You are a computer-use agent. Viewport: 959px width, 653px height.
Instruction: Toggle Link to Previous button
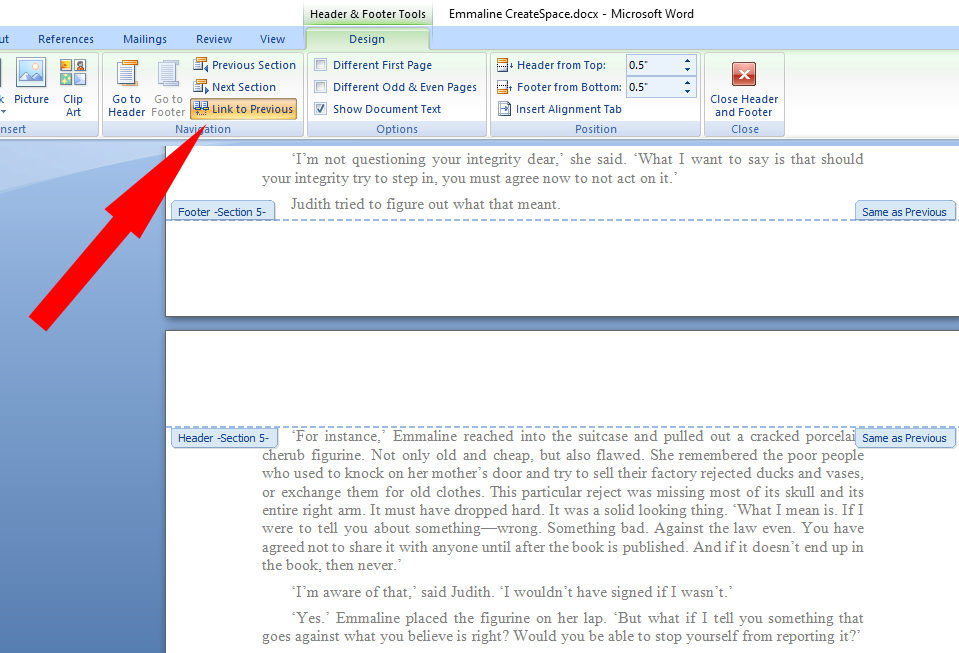(x=243, y=109)
